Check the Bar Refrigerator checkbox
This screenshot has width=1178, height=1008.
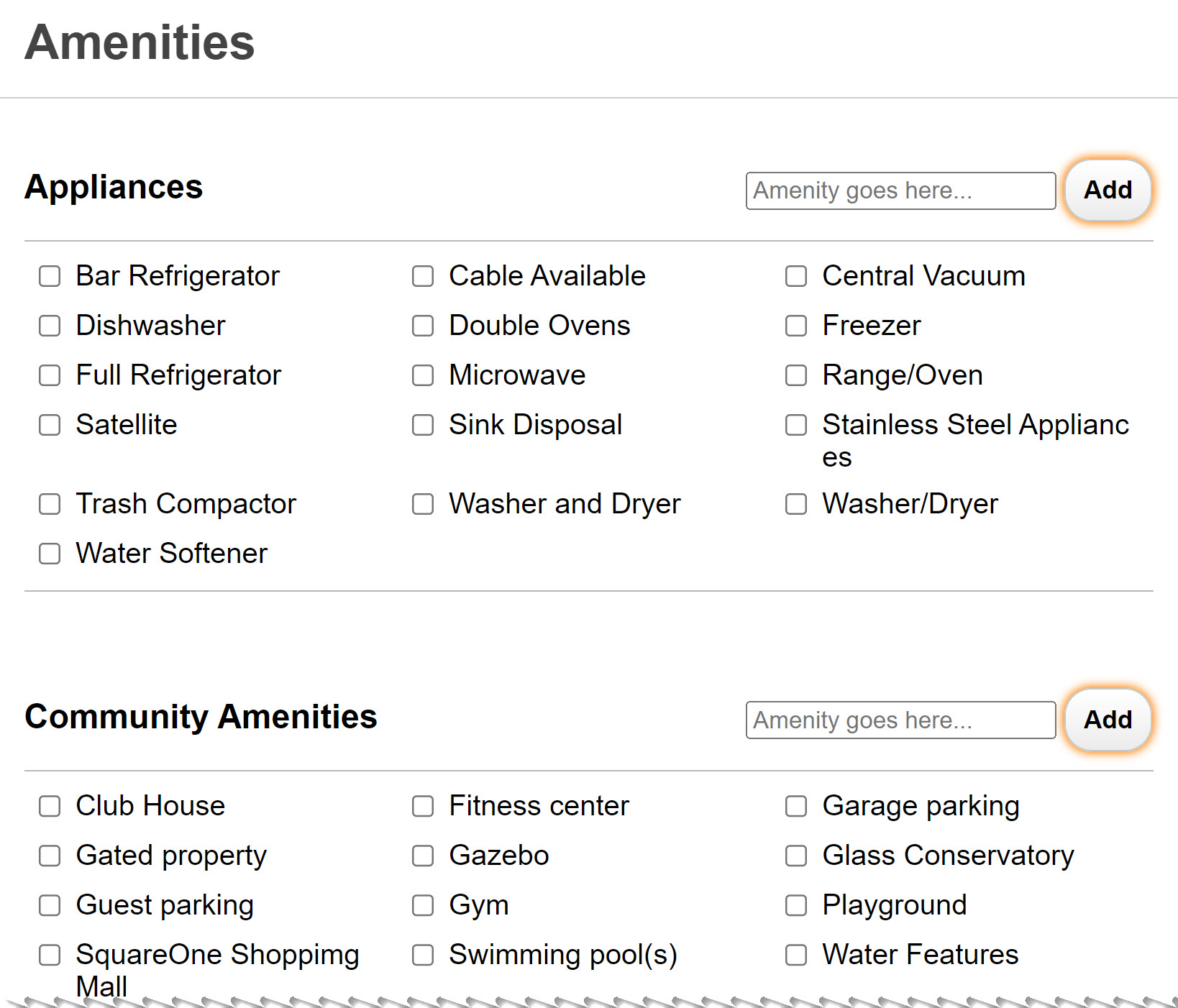point(50,276)
